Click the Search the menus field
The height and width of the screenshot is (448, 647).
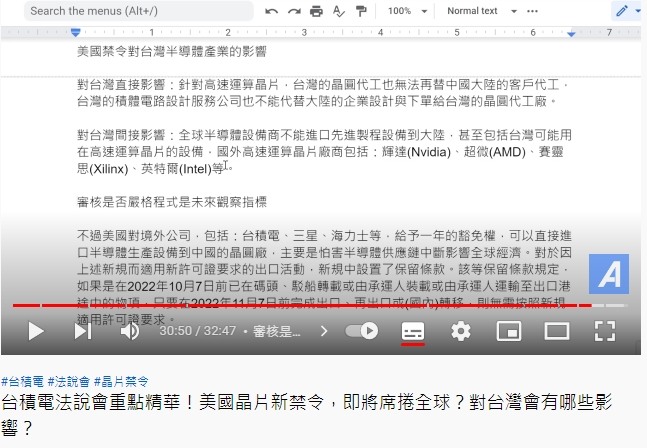click(139, 11)
